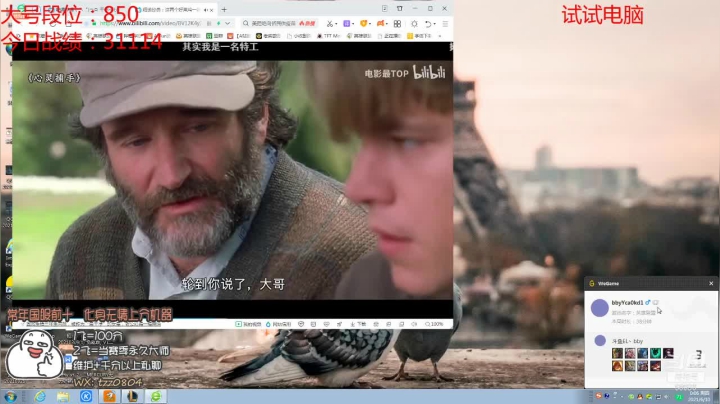Viewport: 720px width, 404px height.
Task: Click the bilibili video player area
Action: point(232,180)
